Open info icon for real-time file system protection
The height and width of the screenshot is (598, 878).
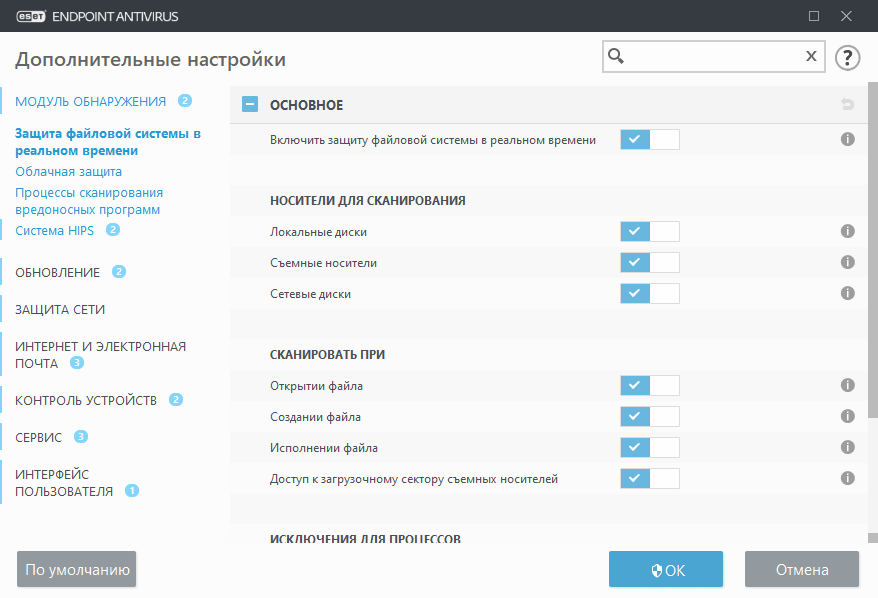847,139
